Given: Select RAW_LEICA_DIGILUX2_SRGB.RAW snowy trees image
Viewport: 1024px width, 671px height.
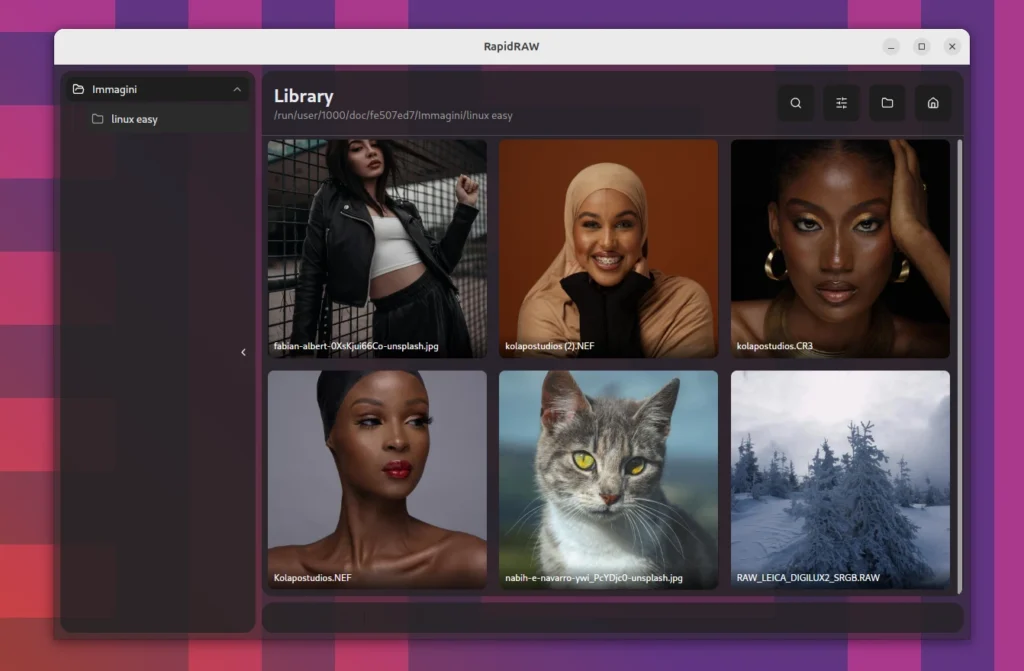Looking at the screenshot, I should (x=840, y=479).
